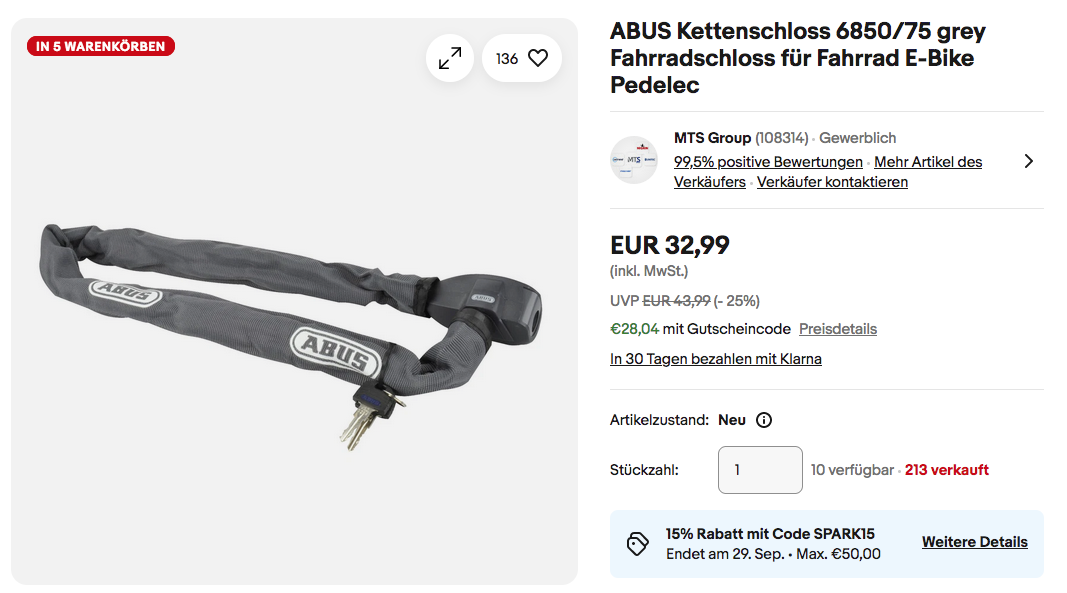
Task: Click the 'In 5 Warenkörben' red badge
Action: pos(101,46)
